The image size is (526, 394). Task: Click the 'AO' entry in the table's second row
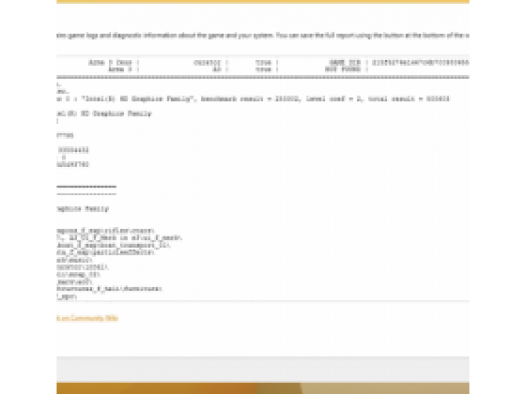click(x=217, y=69)
